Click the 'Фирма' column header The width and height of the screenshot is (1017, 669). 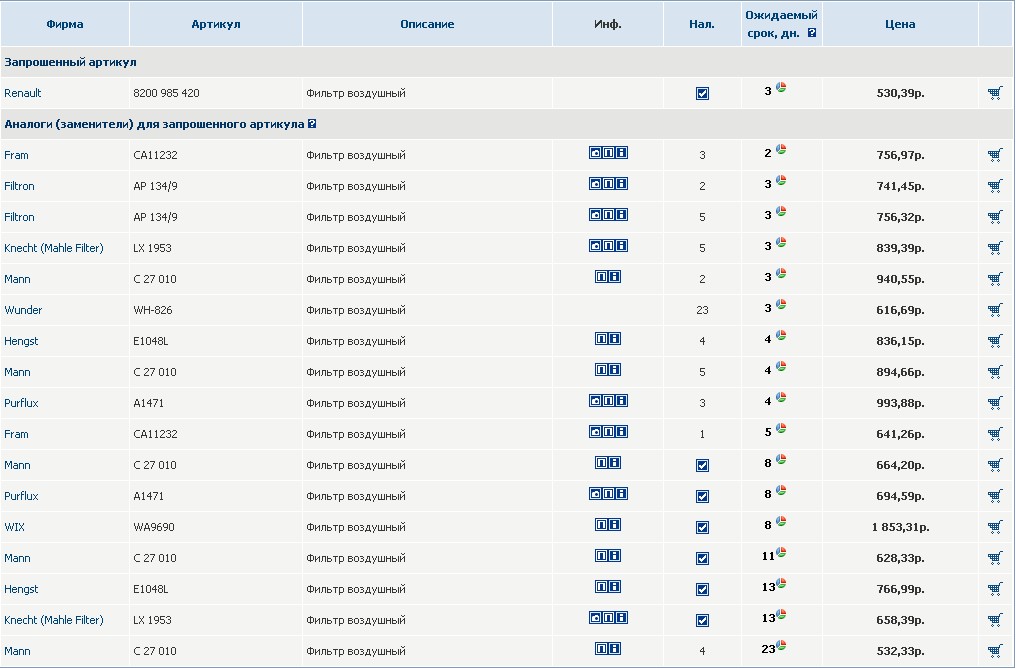(x=65, y=24)
